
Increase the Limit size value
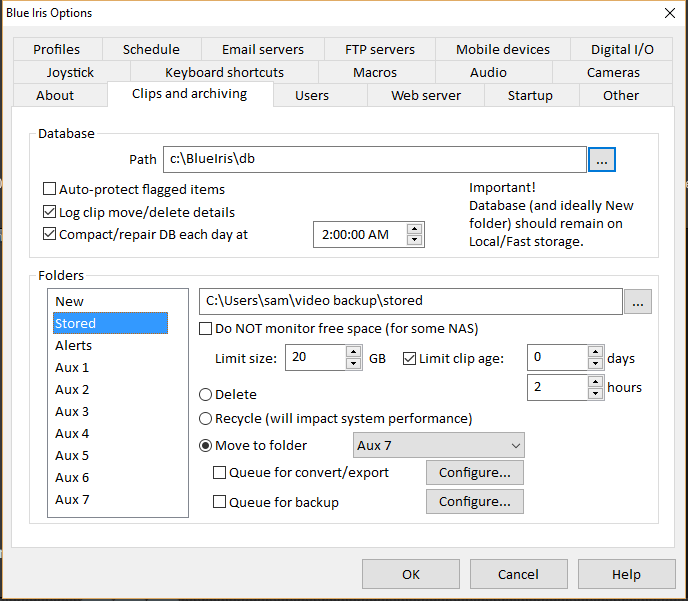[x=354, y=352]
